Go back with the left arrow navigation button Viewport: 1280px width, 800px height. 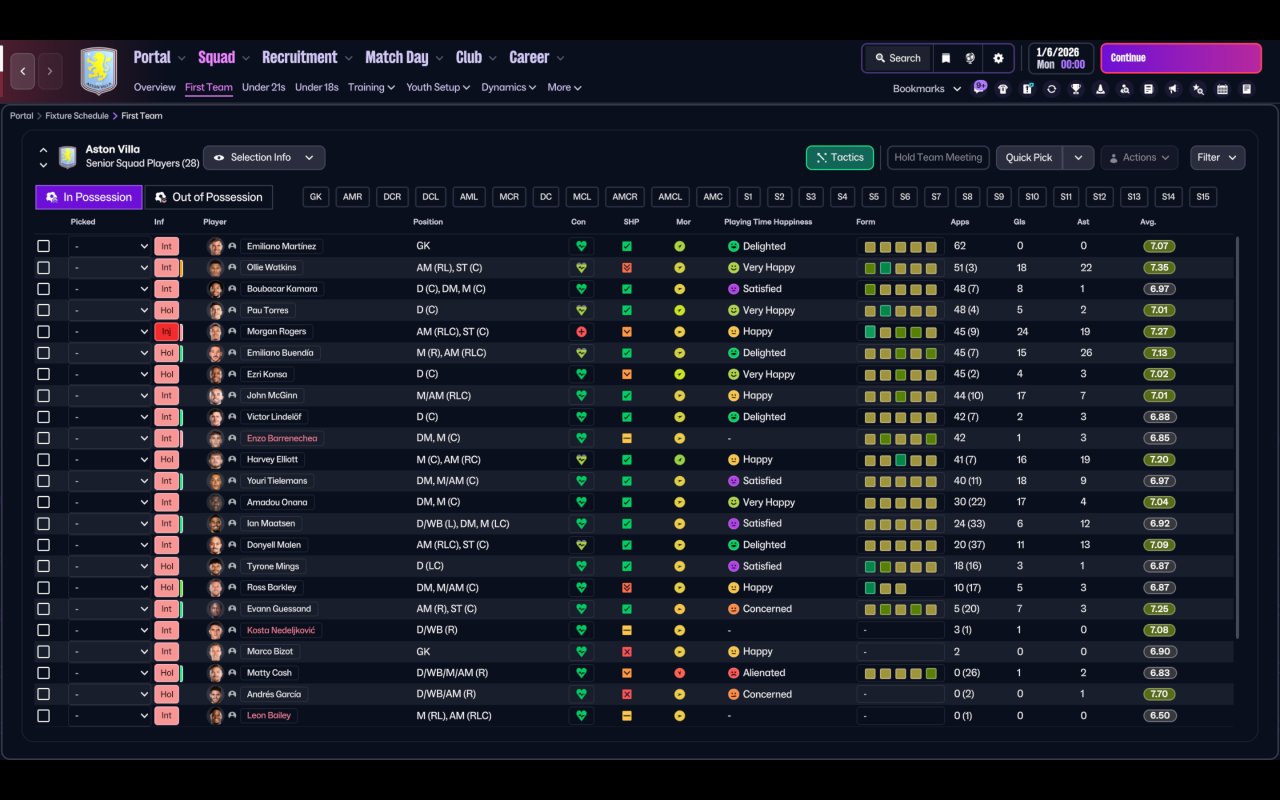click(23, 71)
